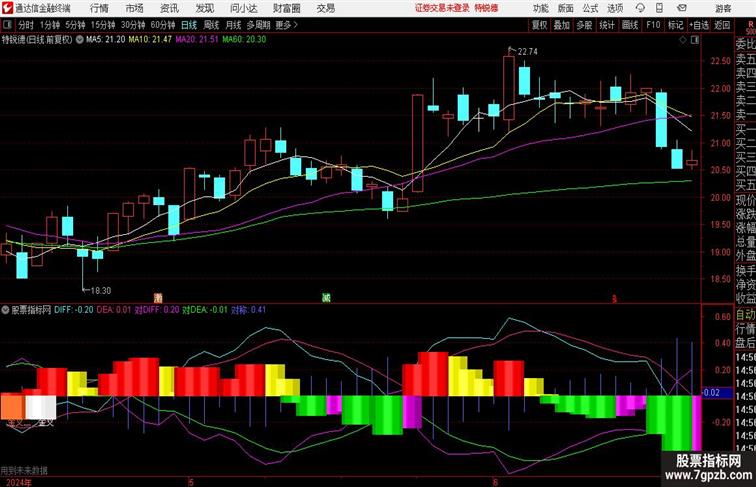Open the 财富圈 menu

tap(287, 8)
